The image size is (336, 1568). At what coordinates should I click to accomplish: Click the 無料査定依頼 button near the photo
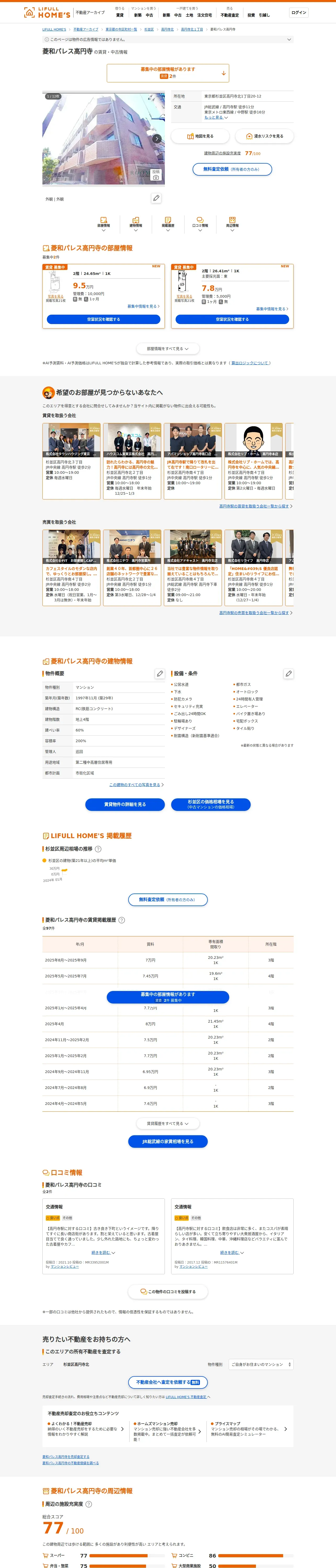pos(232,169)
